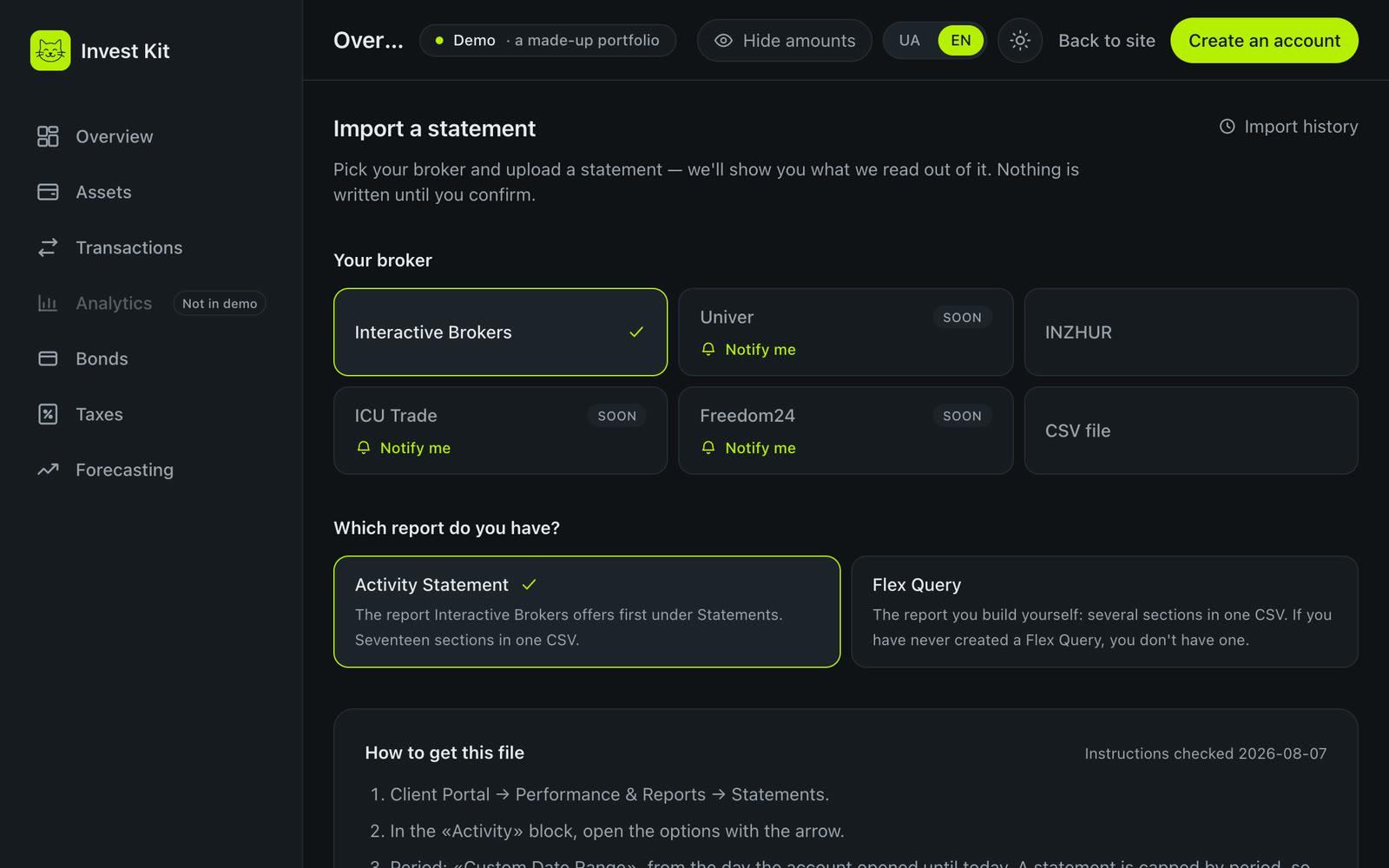Viewport: 1389px width, 868px height.
Task: Toggle Hide amounts visibility
Action: 785,41
